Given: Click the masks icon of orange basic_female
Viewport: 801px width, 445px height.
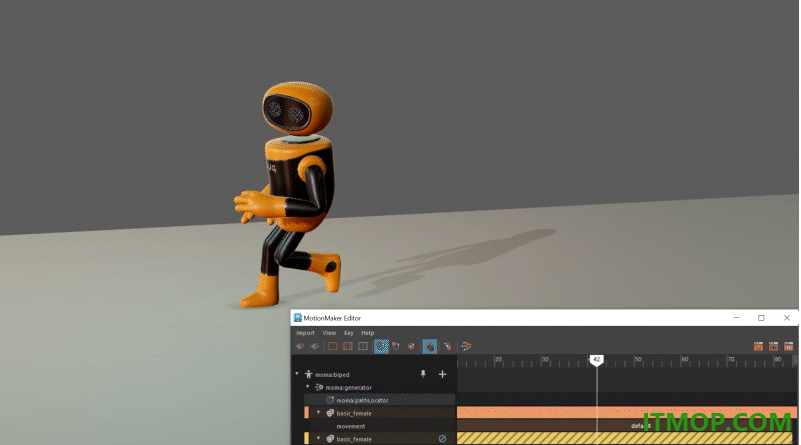Looking at the screenshot, I should click(330, 413).
